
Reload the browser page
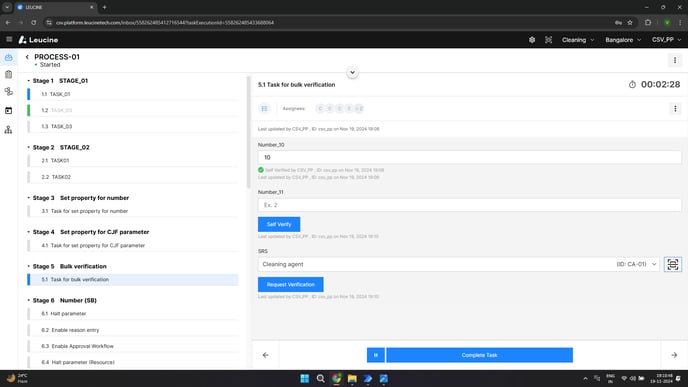coord(34,22)
